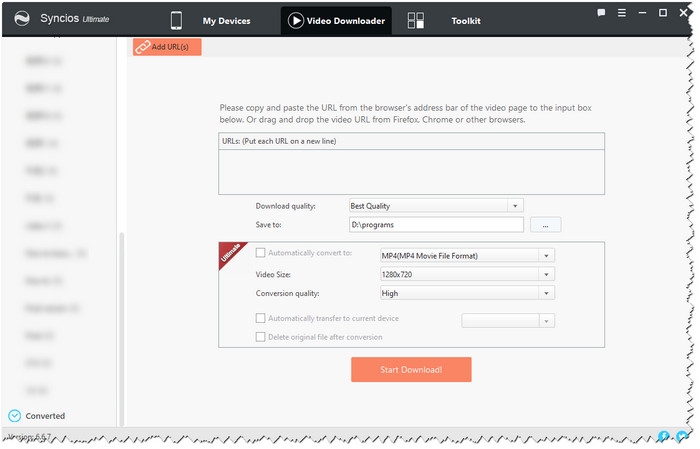700x449 pixels.
Task: Open the feedback chat bubble icon
Action: pos(601,13)
